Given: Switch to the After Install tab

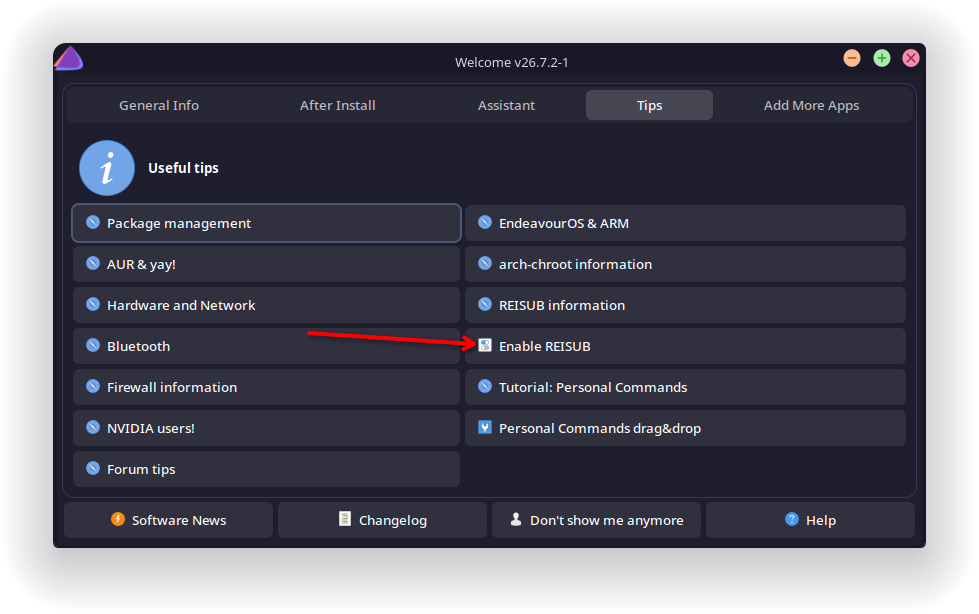Looking at the screenshot, I should (x=337, y=106).
